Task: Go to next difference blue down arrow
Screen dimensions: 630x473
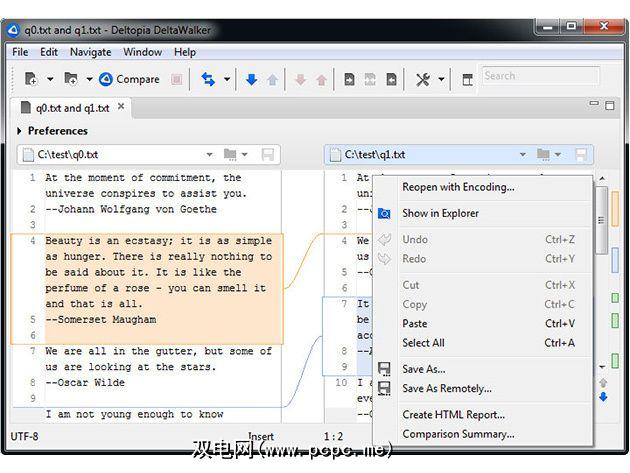Action: pyautogui.click(x=252, y=80)
